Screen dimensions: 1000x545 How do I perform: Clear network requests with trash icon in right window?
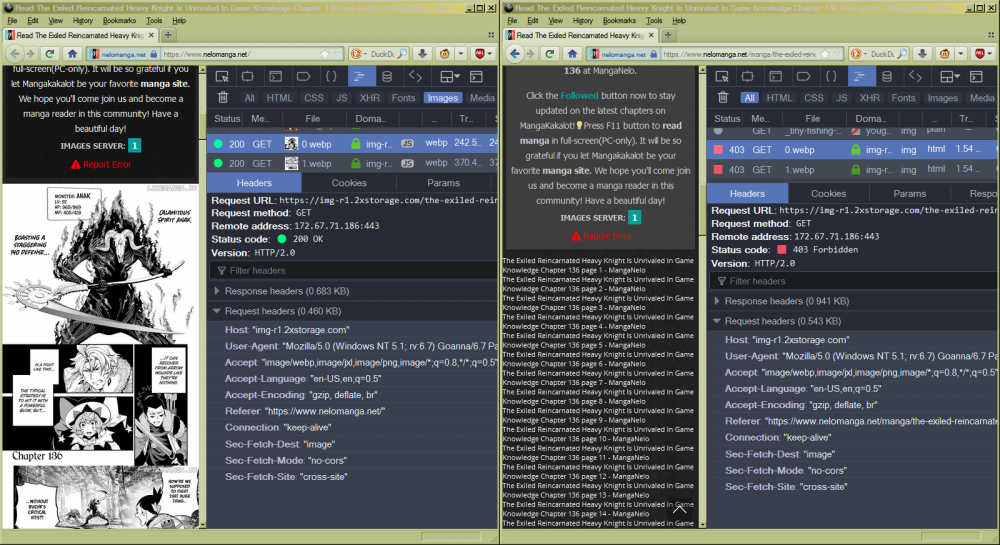pyautogui.click(x=724, y=98)
